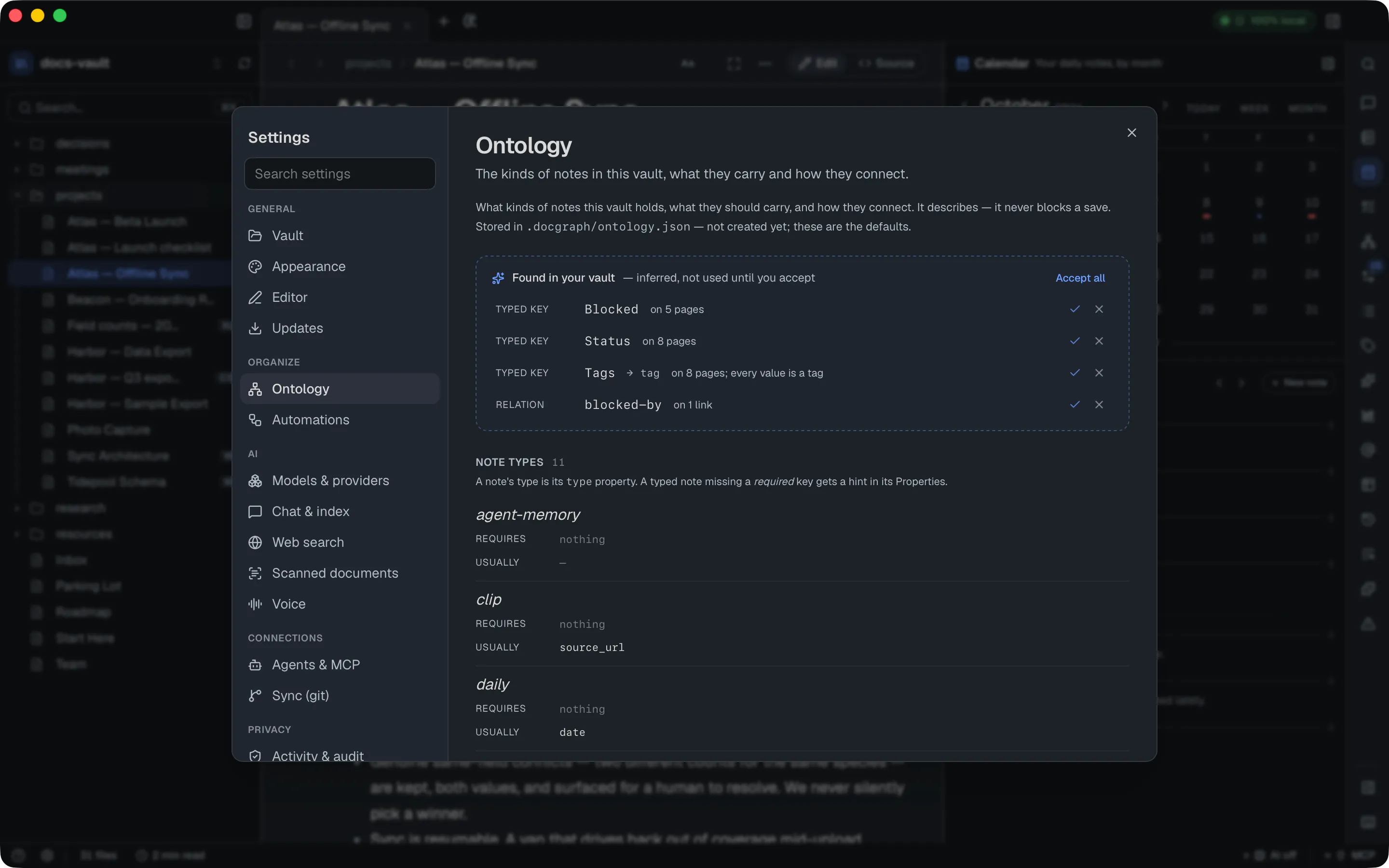
Task: Dismiss the Status typed key suggestion
Action: pyautogui.click(x=1099, y=341)
